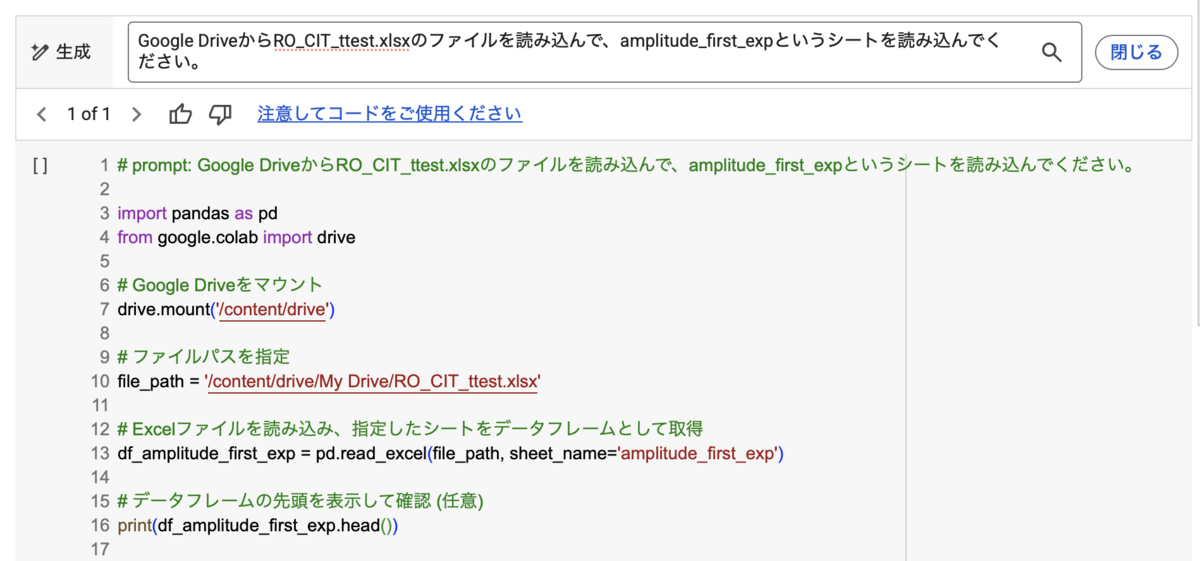
Task: Click the thumbs down feedback icon
Action: (x=220, y=114)
